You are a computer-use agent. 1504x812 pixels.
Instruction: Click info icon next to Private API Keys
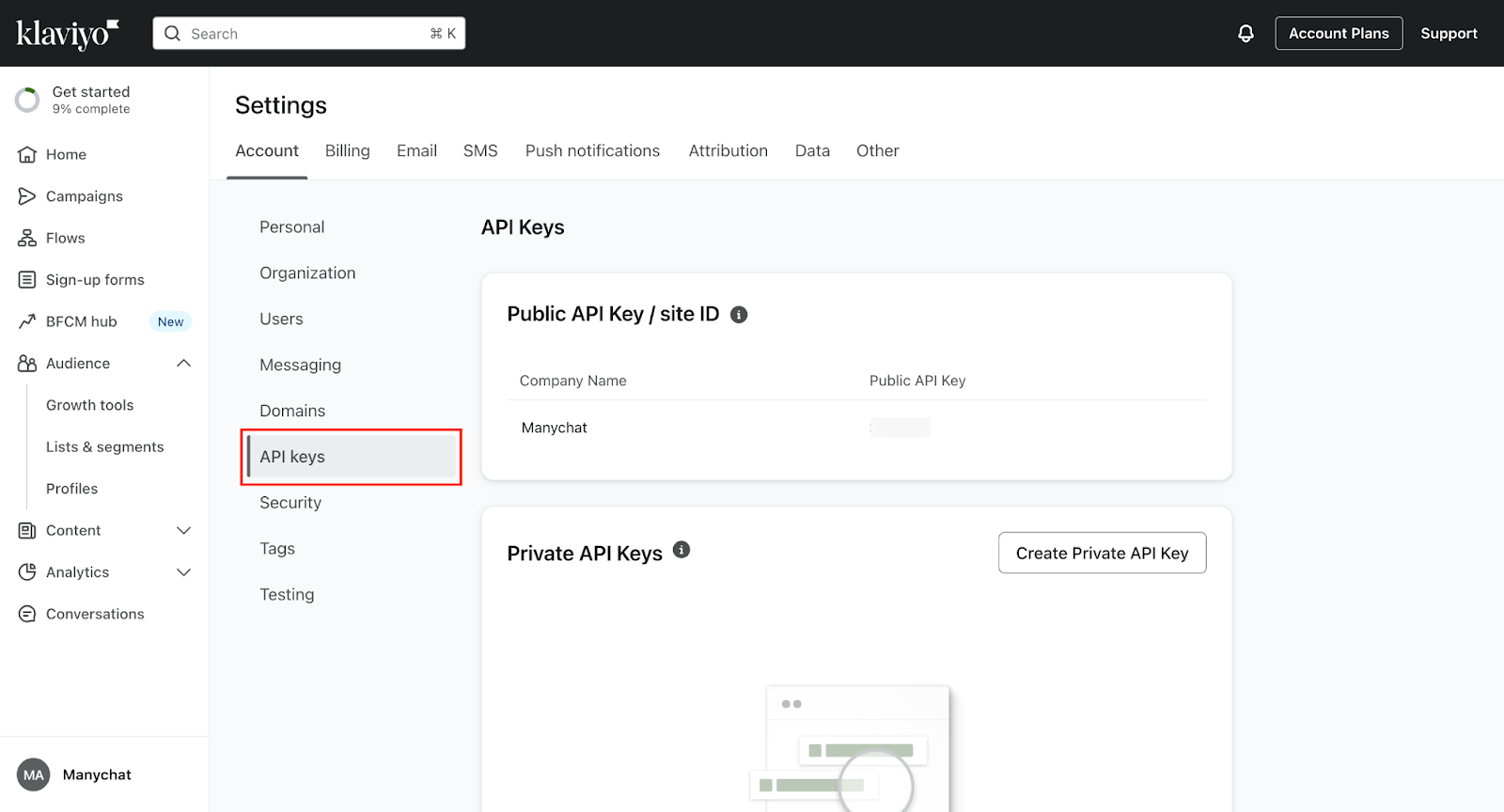[681, 551]
